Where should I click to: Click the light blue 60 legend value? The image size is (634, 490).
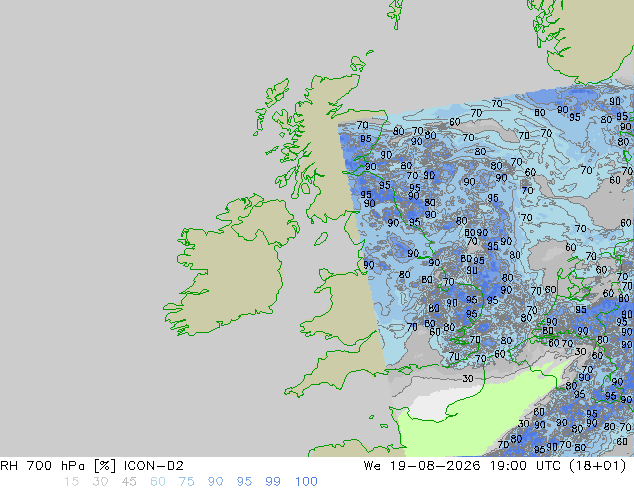click(158, 482)
